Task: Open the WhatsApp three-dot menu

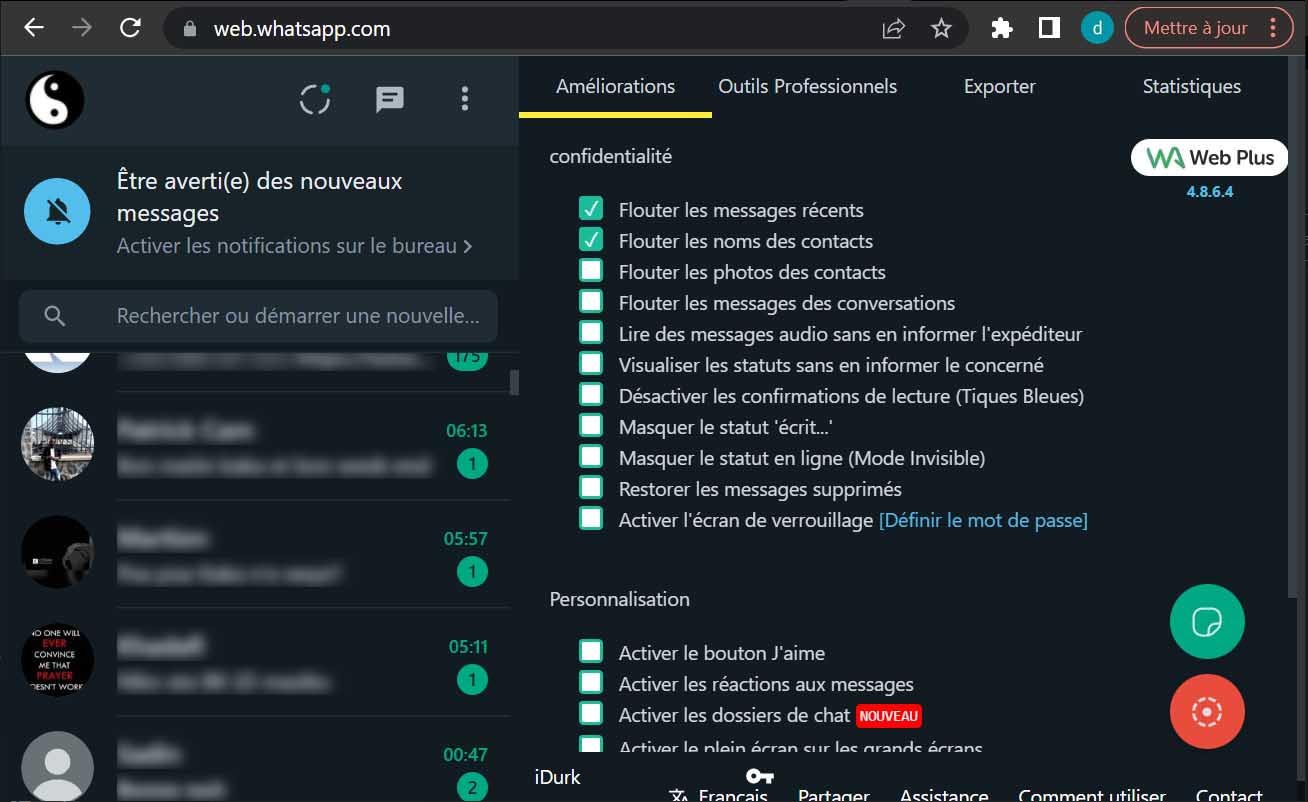Action: [x=464, y=99]
